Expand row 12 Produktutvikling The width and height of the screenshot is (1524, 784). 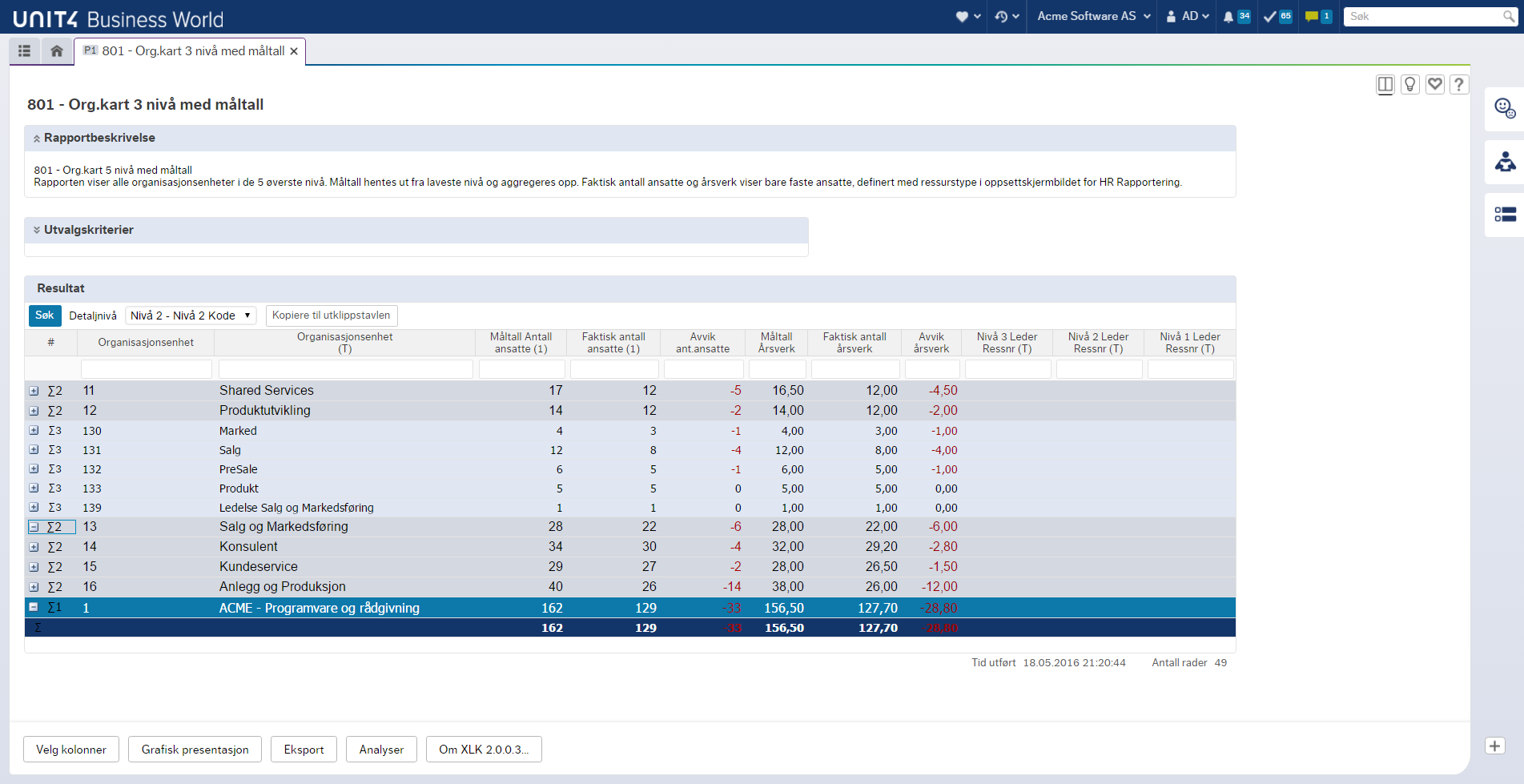pyautogui.click(x=34, y=411)
